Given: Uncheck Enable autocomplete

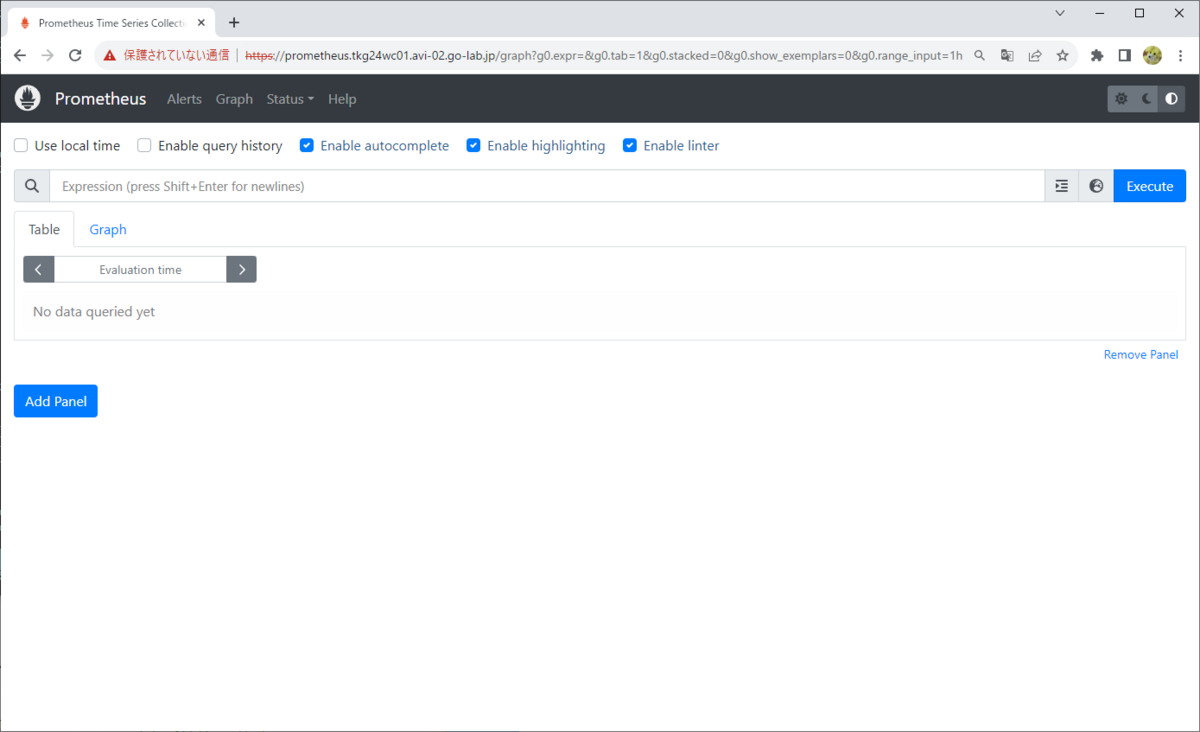Looking at the screenshot, I should pos(307,146).
